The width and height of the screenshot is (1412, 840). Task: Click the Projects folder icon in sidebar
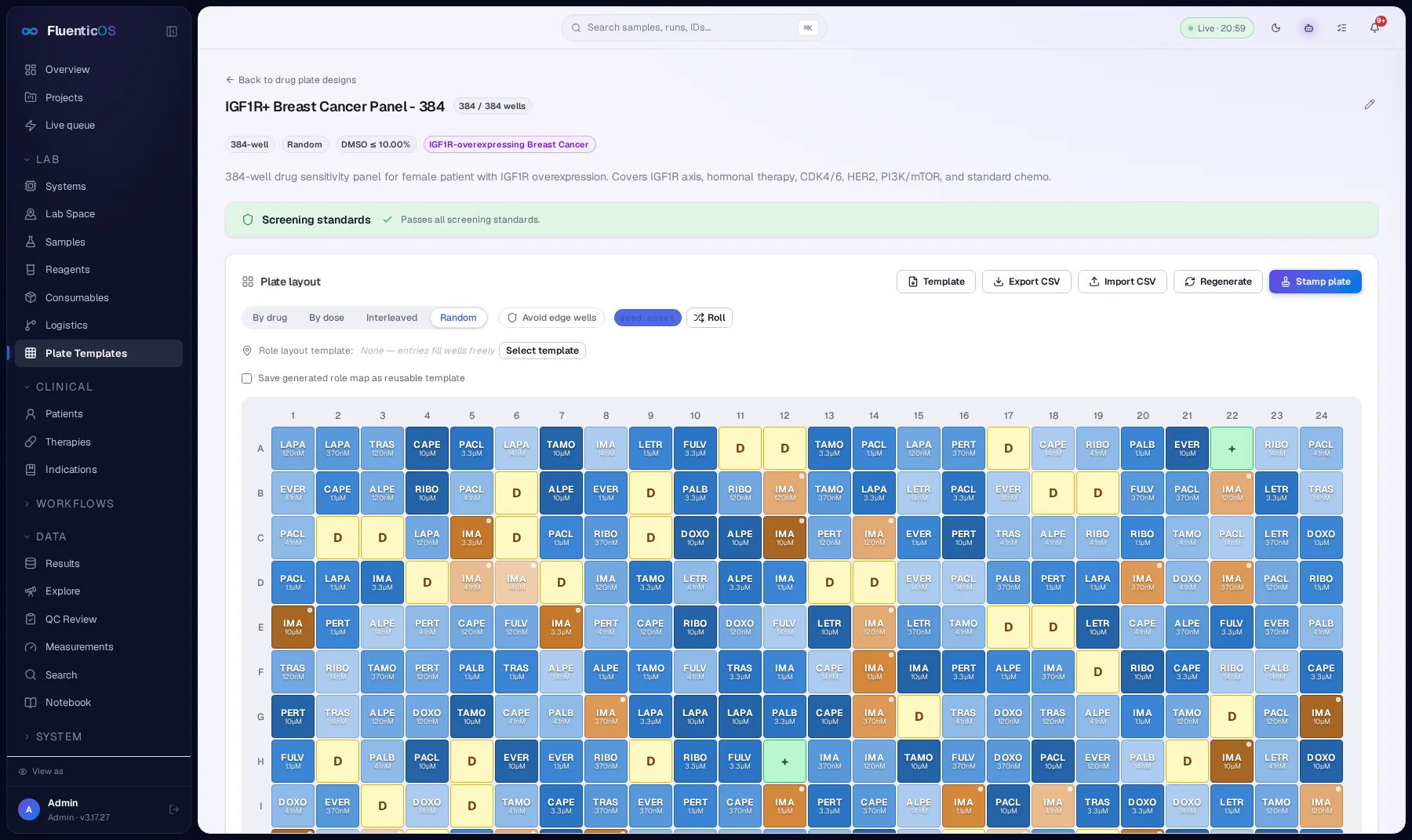point(31,97)
